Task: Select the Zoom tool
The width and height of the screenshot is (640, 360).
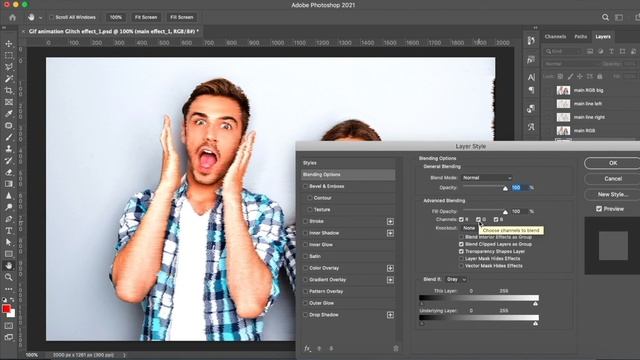Action: (x=9, y=277)
